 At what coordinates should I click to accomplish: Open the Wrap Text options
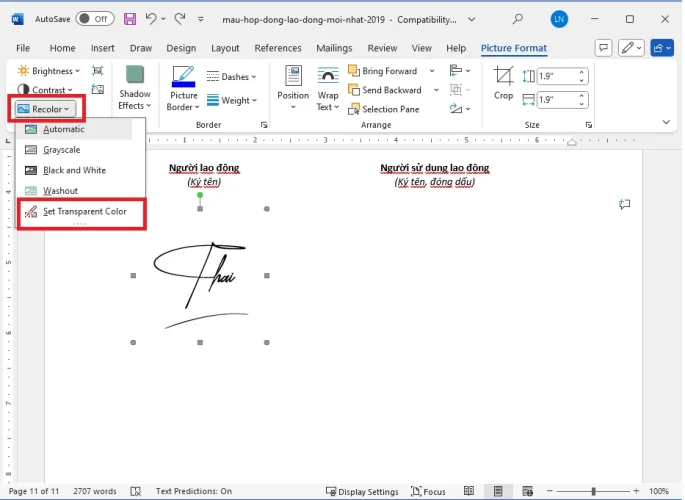pos(326,88)
